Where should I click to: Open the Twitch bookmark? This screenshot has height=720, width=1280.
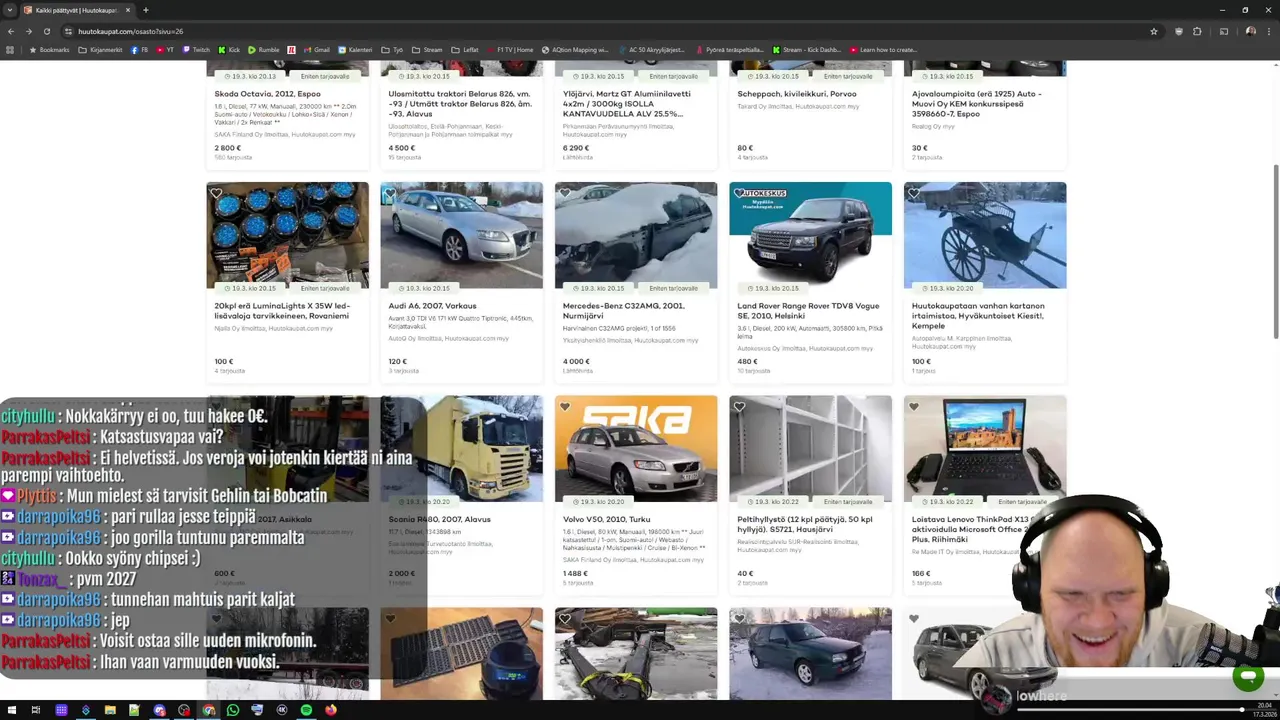coord(196,49)
